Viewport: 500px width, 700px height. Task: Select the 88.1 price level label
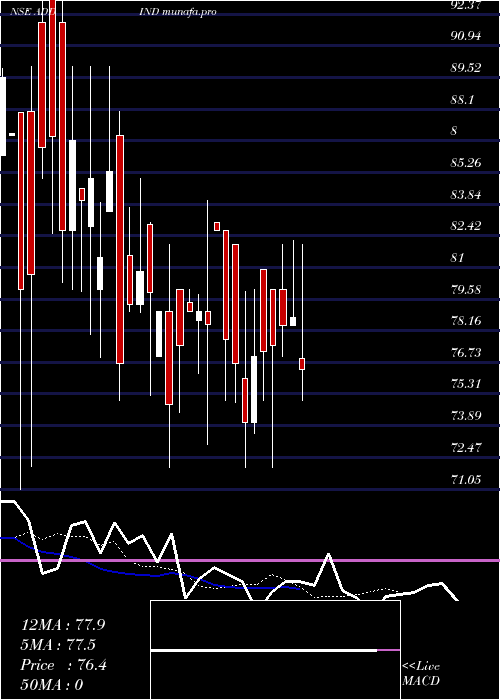tap(462, 100)
